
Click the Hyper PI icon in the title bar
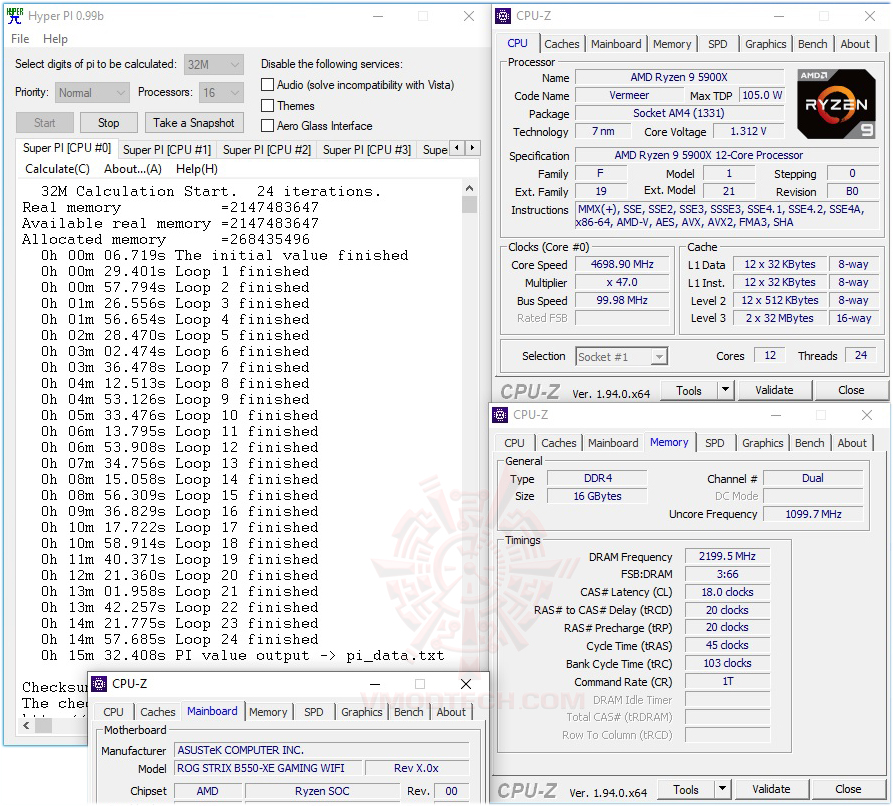[x=12, y=15]
